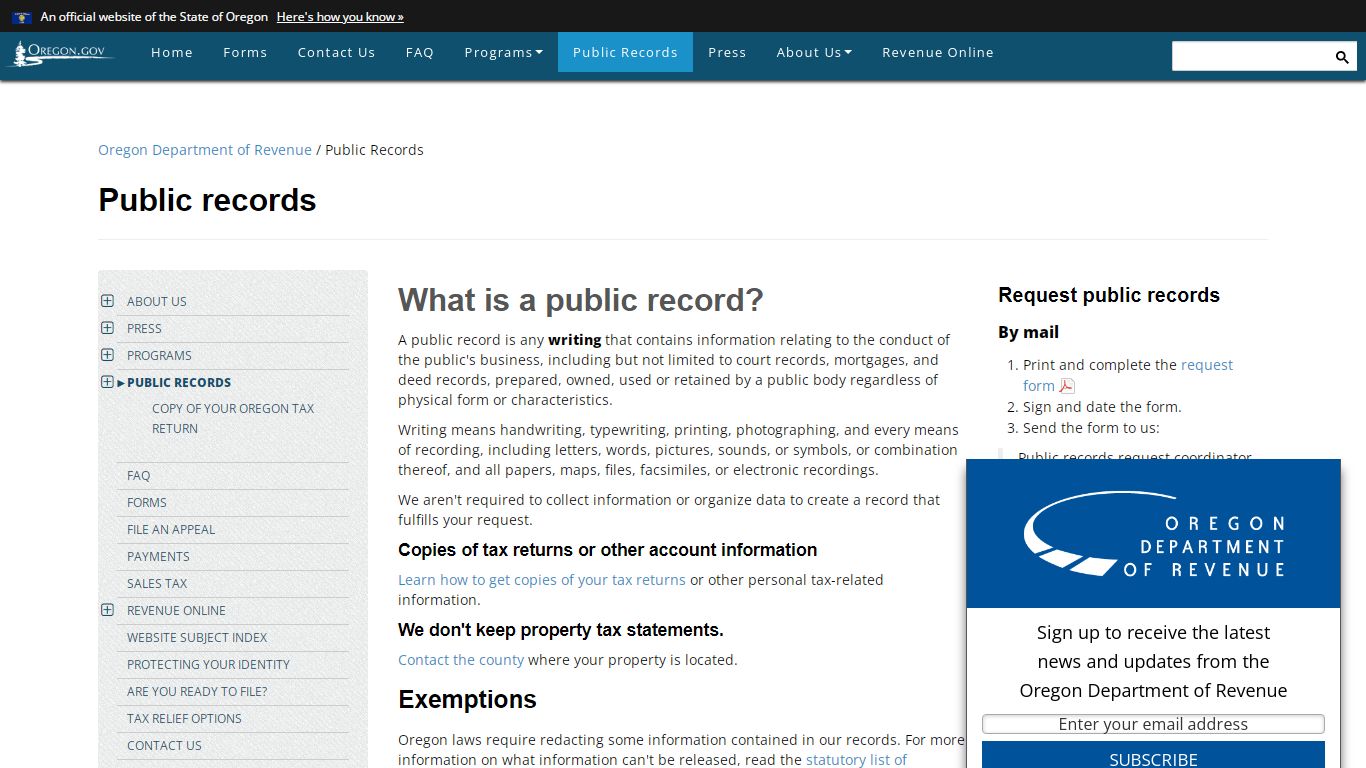Open the request form link
1366x768 pixels.
tap(1128, 375)
